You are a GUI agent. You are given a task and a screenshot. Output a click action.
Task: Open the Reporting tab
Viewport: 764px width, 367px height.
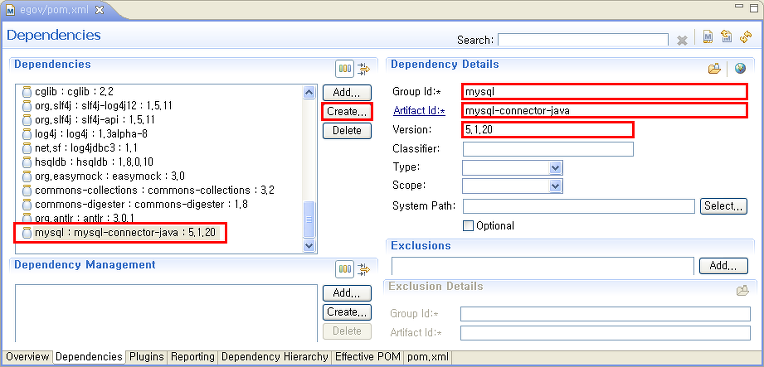(192, 357)
